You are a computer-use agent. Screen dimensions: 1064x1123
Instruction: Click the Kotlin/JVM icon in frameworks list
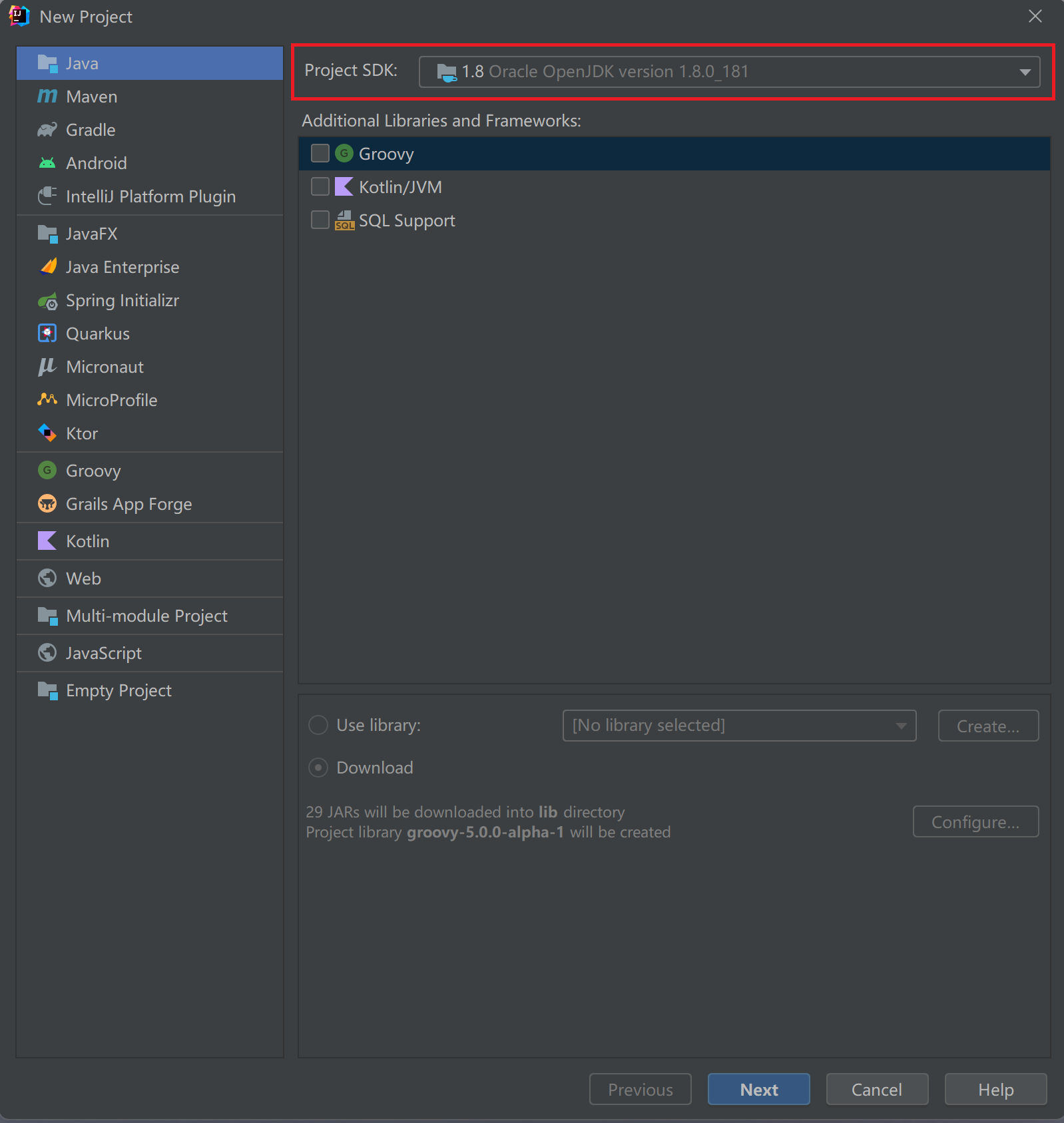344,187
